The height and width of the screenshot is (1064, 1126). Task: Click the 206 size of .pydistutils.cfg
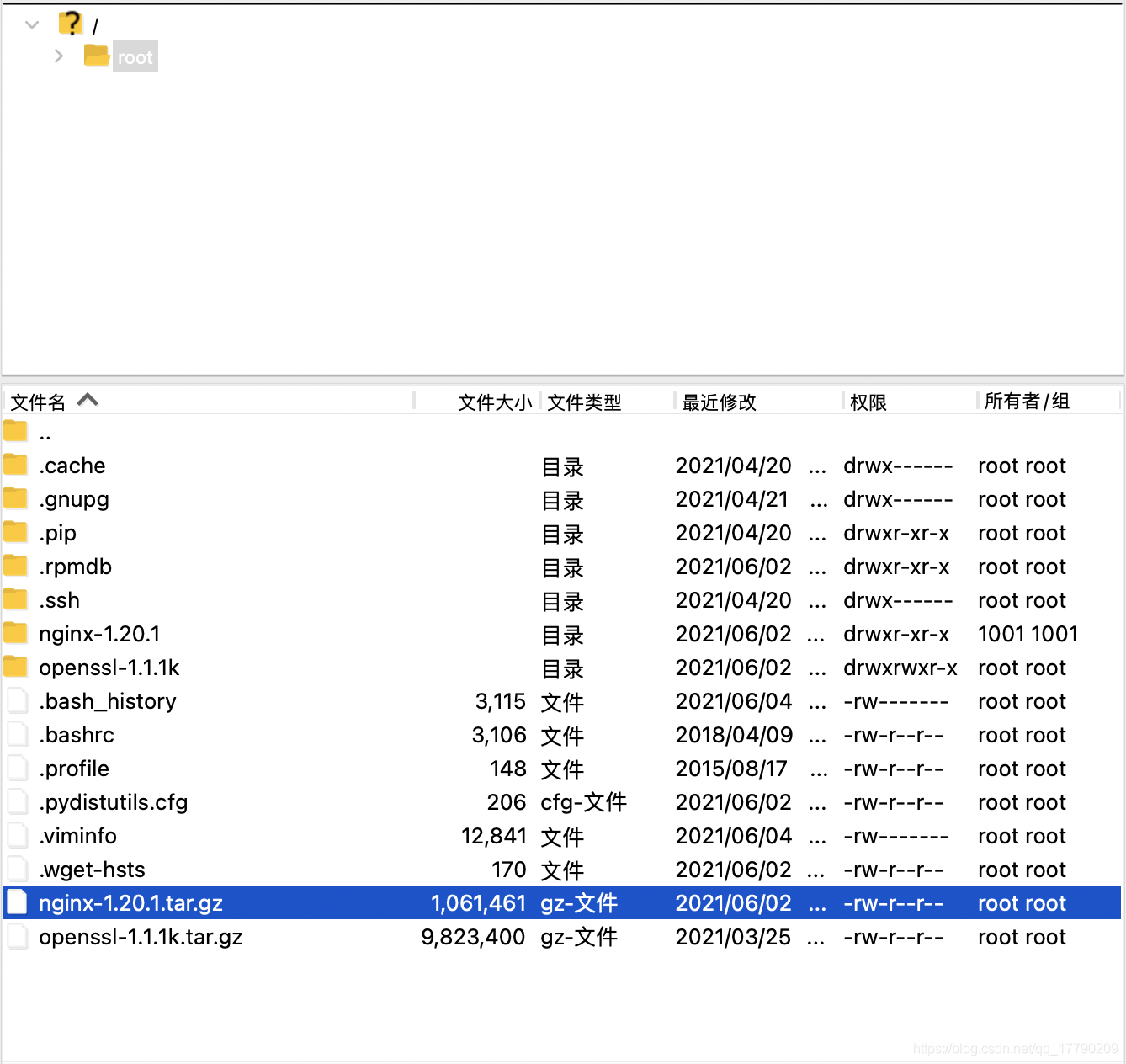pyautogui.click(x=507, y=802)
